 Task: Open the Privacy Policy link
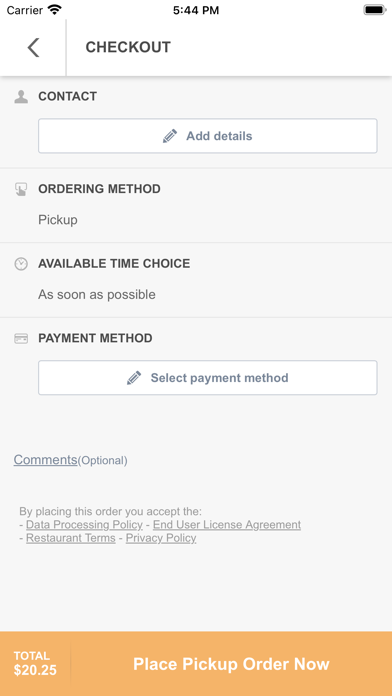161,538
